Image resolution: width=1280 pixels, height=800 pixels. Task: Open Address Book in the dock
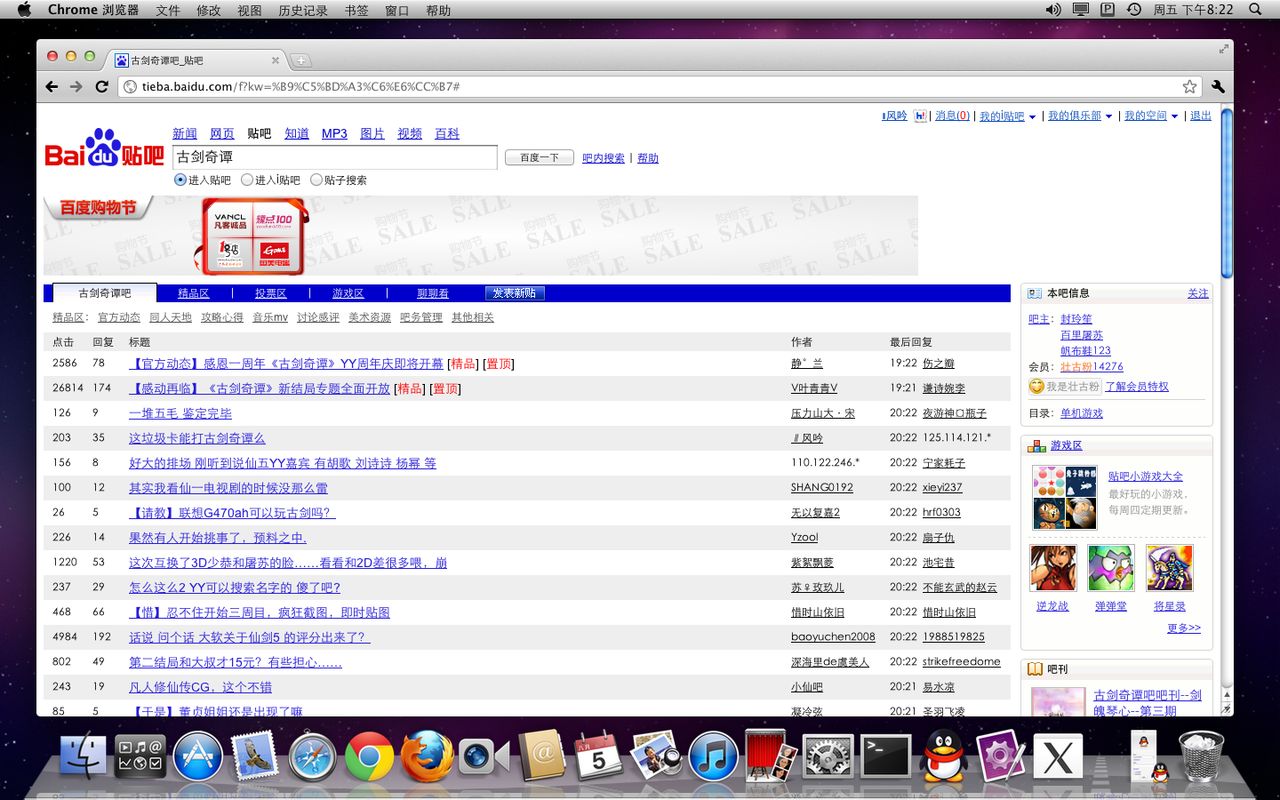tap(541, 756)
